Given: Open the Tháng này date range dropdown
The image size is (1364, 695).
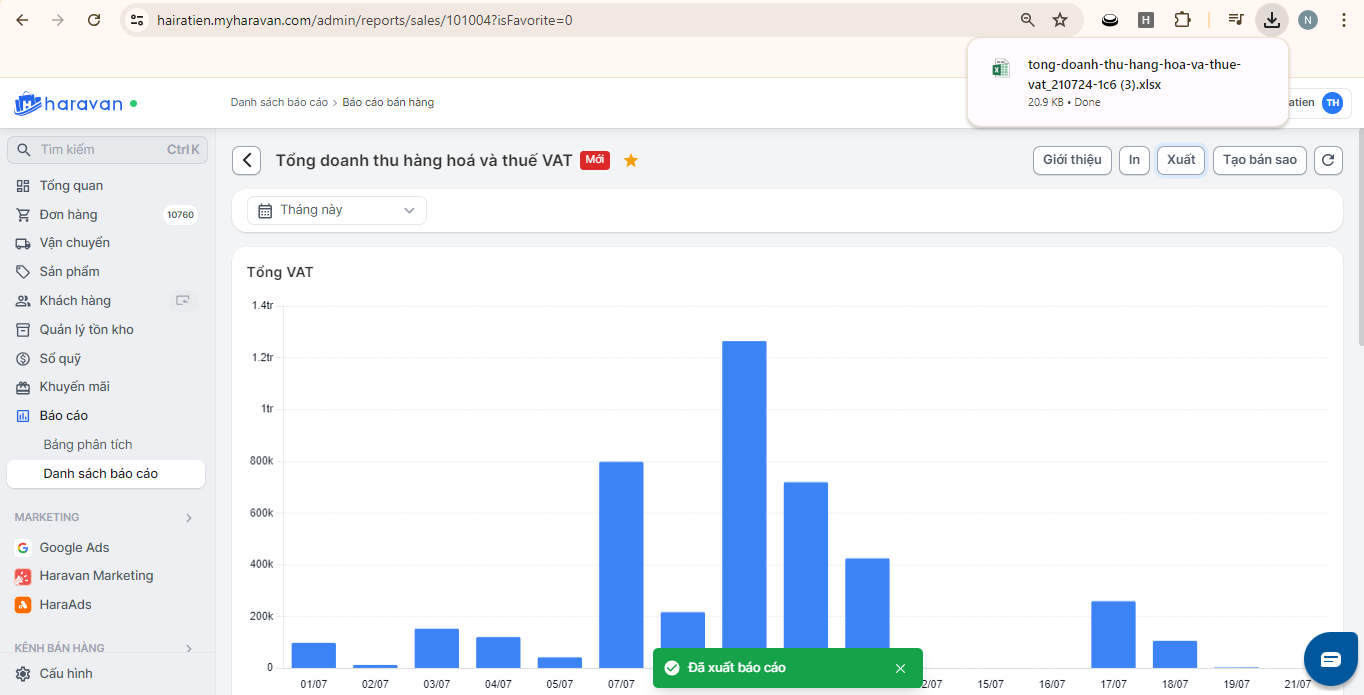Looking at the screenshot, I should tap(337, 210).
